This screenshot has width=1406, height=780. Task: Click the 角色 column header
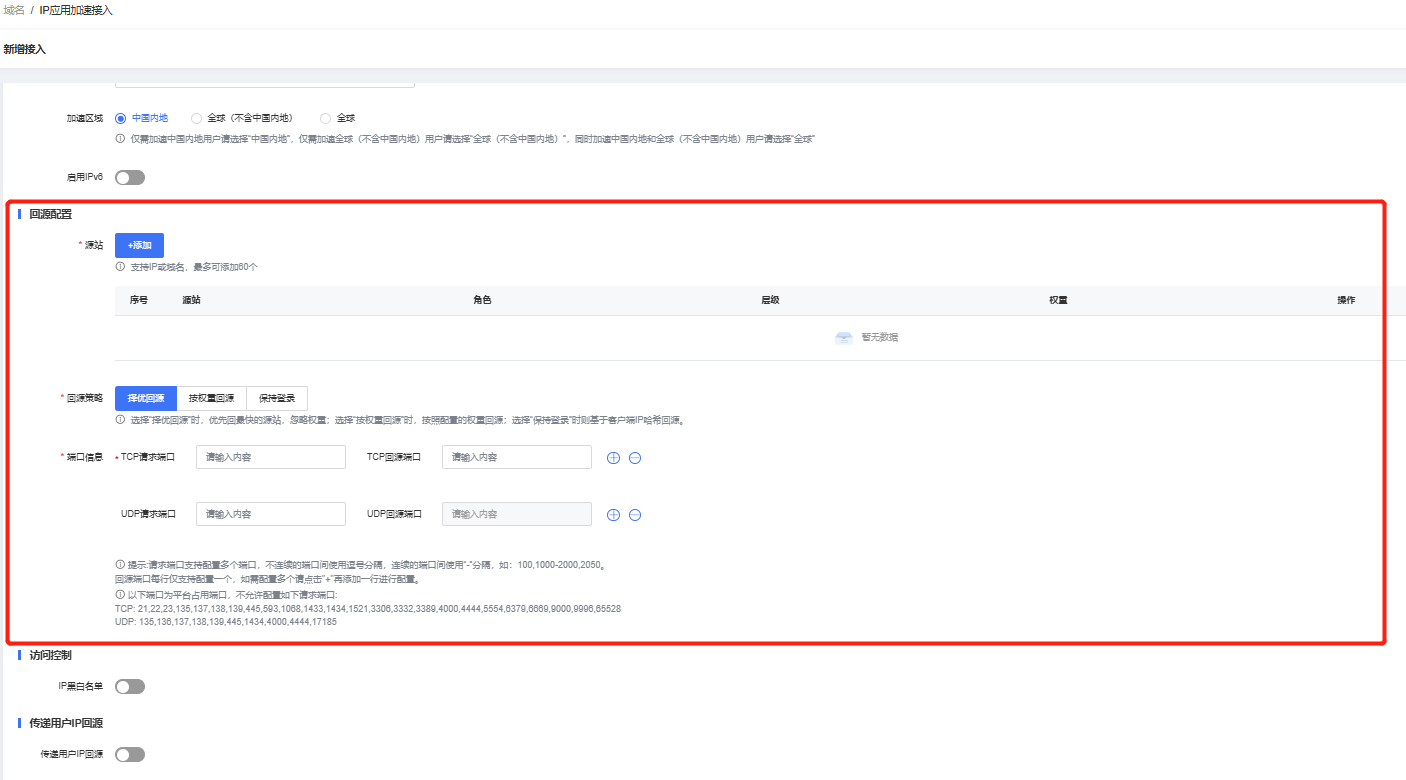482,301
